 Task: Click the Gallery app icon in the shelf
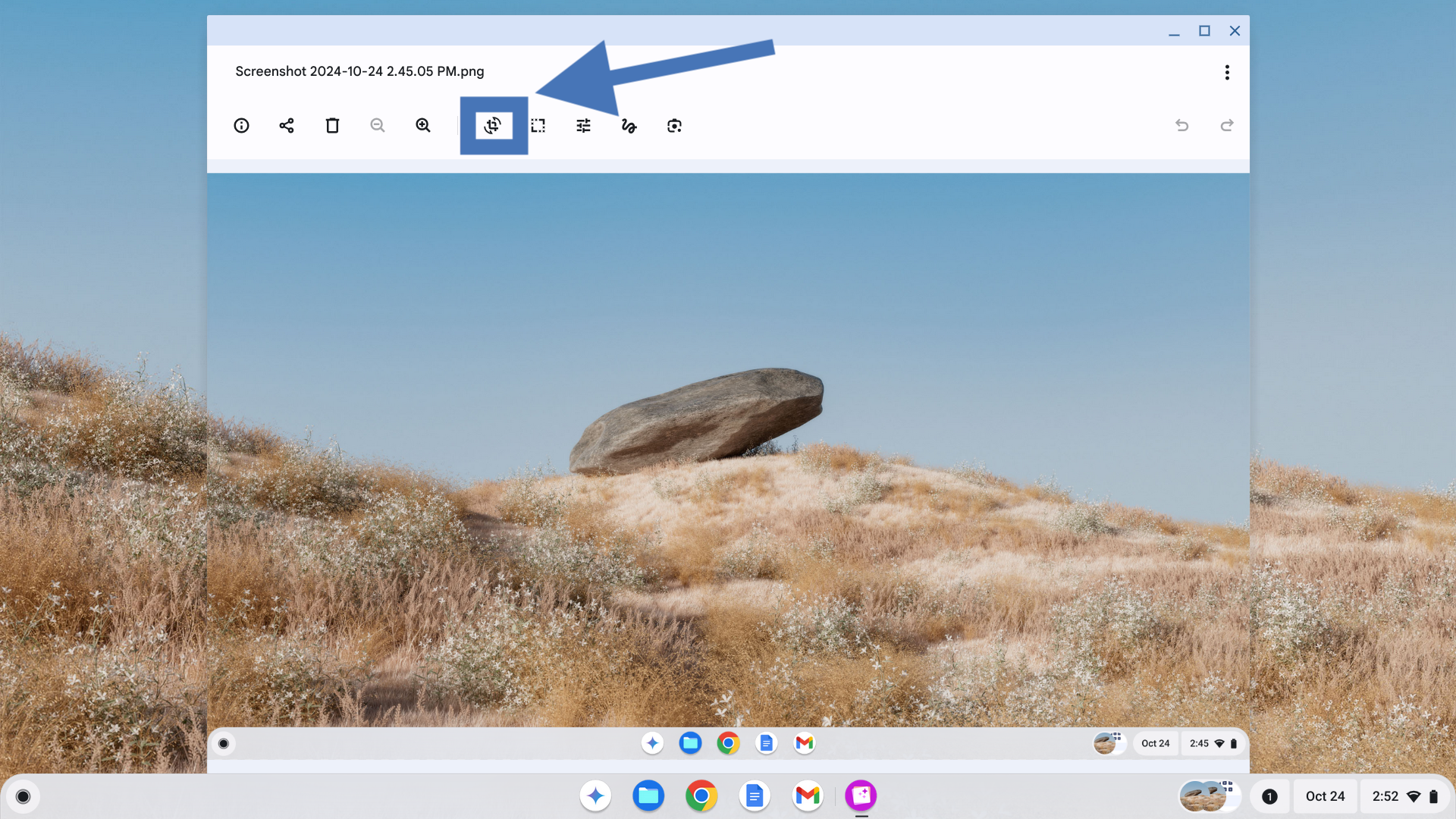(861, 796)
